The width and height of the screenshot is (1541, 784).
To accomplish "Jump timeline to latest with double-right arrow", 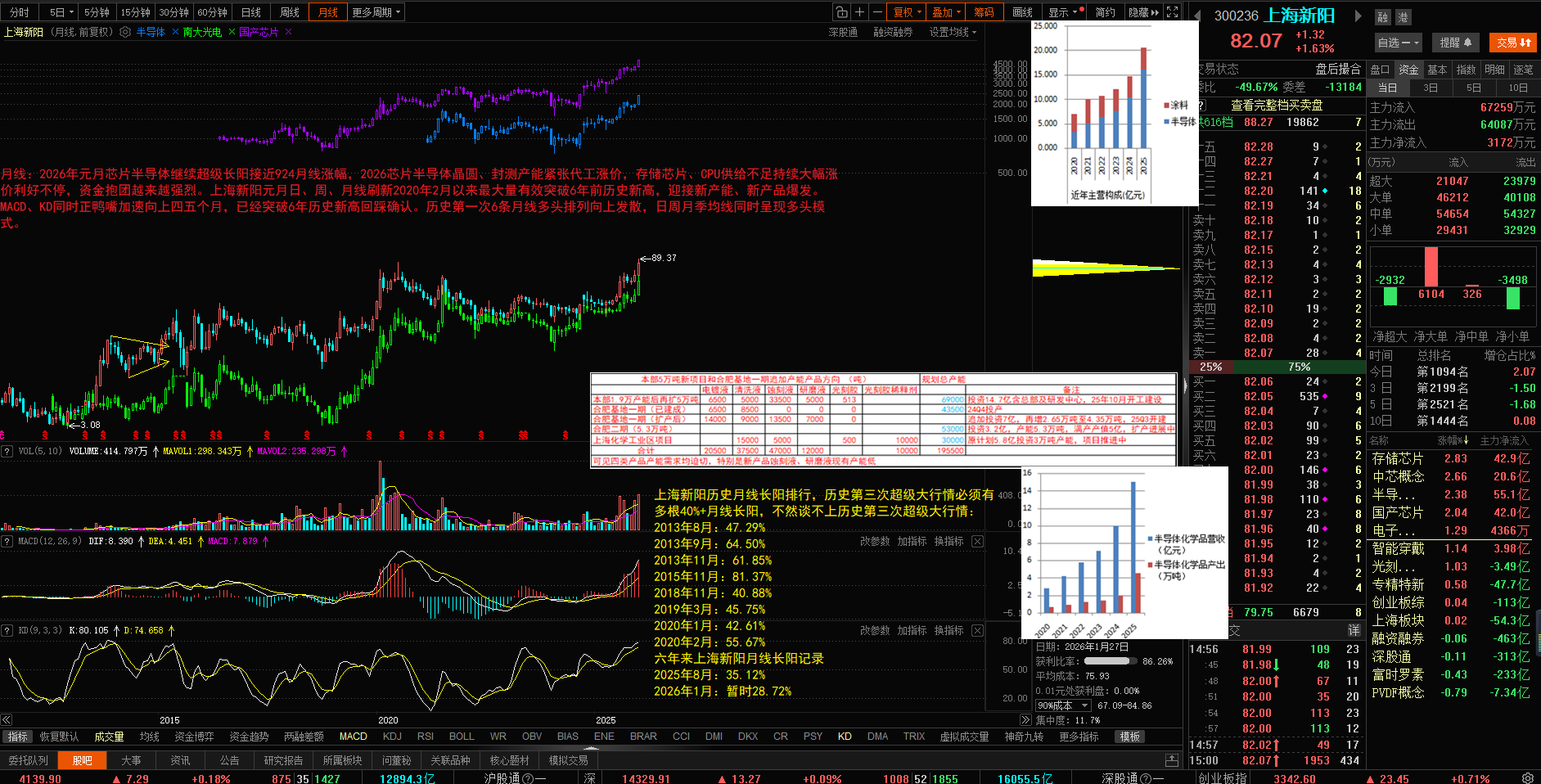I will 1025,719.
